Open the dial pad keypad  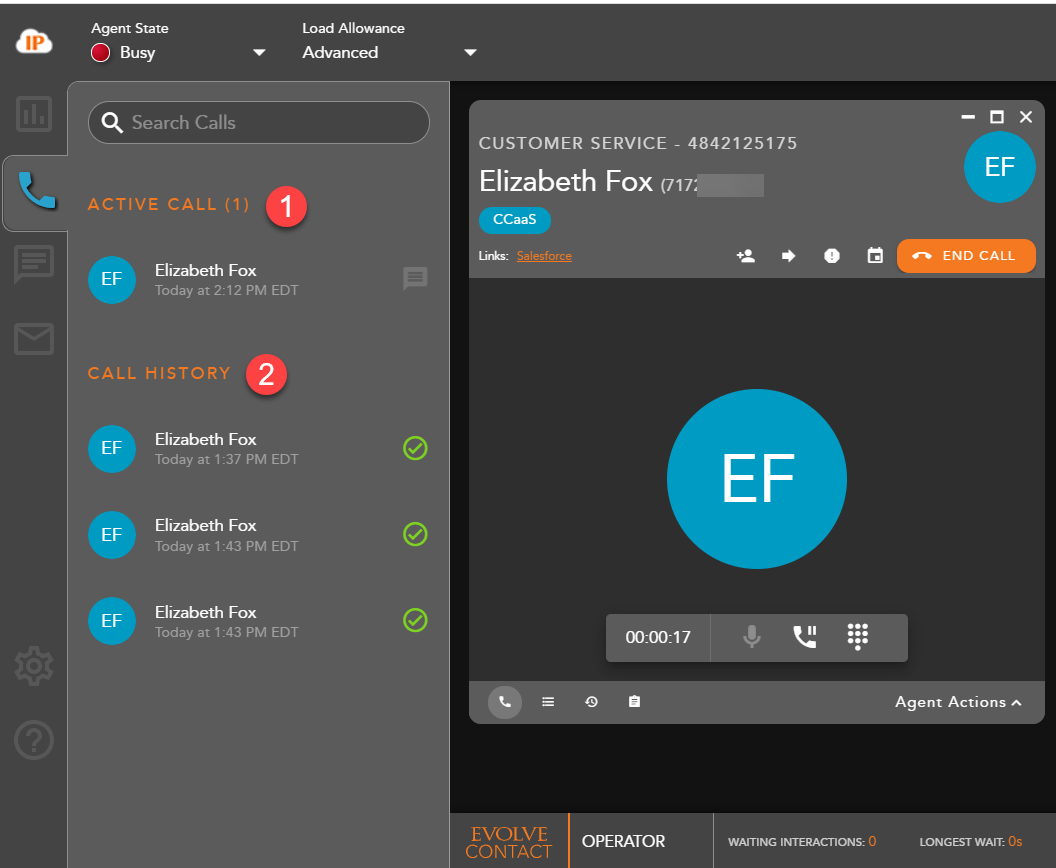pos(857,637)
